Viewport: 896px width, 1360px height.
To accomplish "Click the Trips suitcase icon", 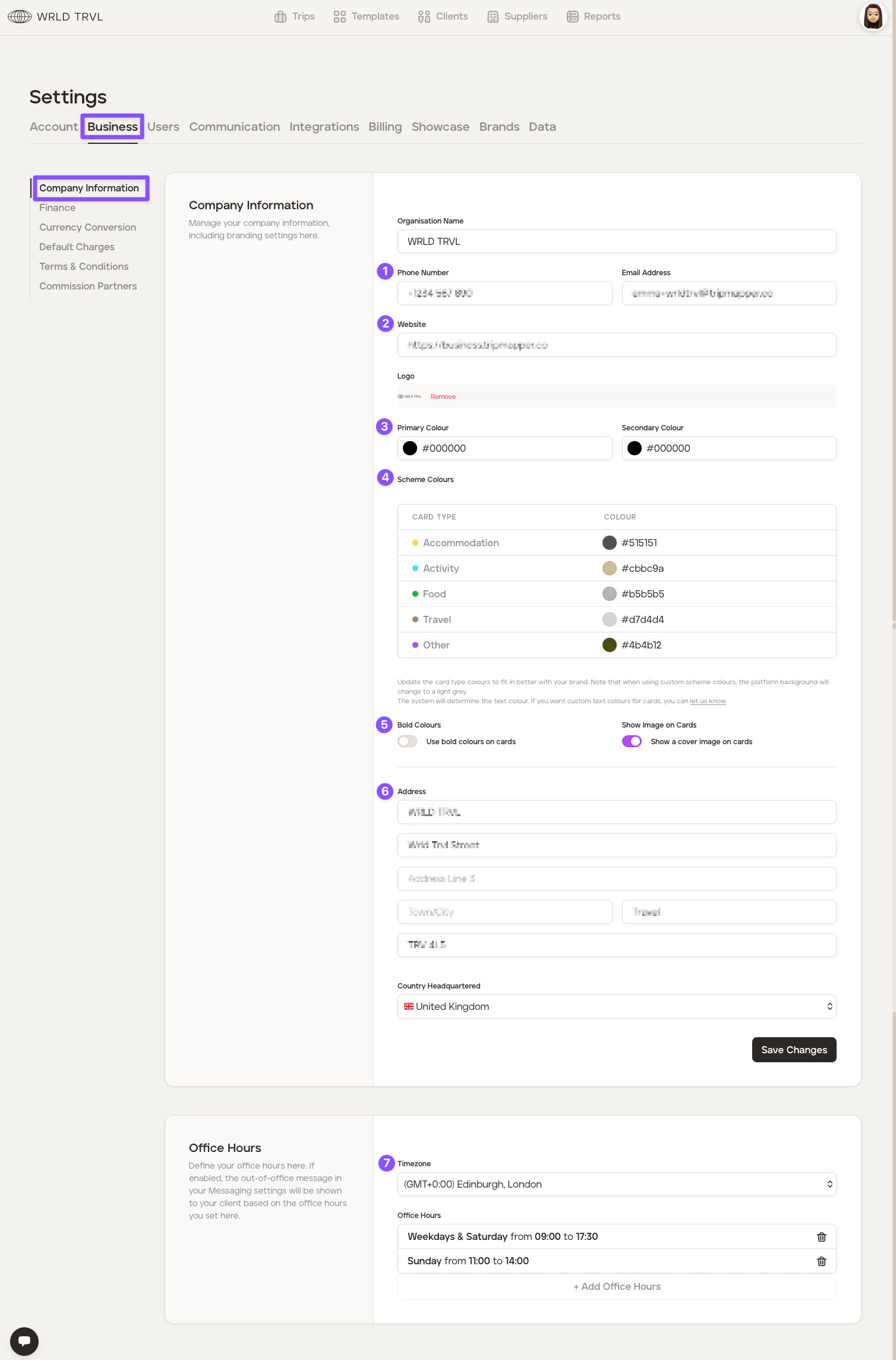I will tap(280, 17).
